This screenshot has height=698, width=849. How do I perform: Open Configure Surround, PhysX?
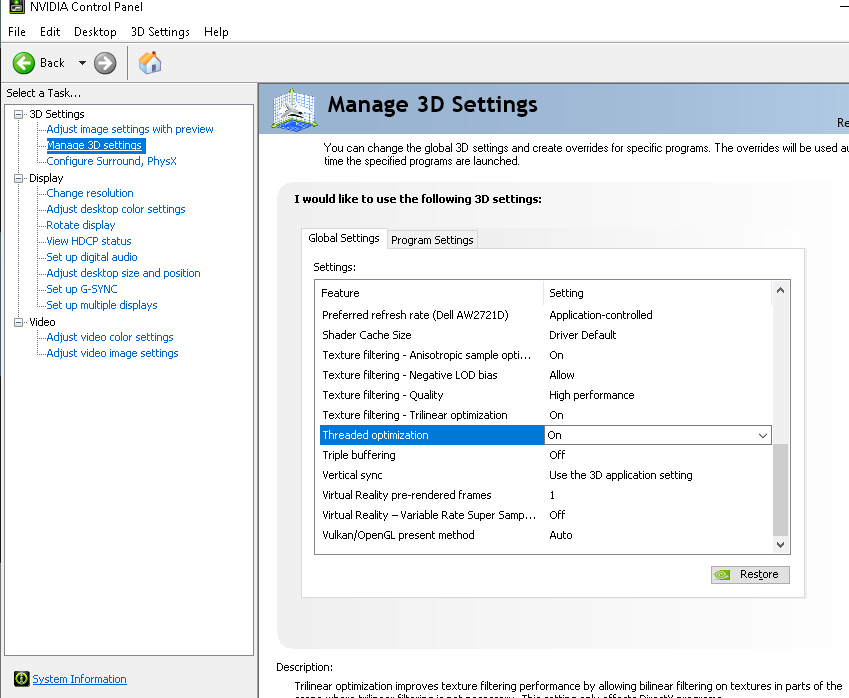112,161
